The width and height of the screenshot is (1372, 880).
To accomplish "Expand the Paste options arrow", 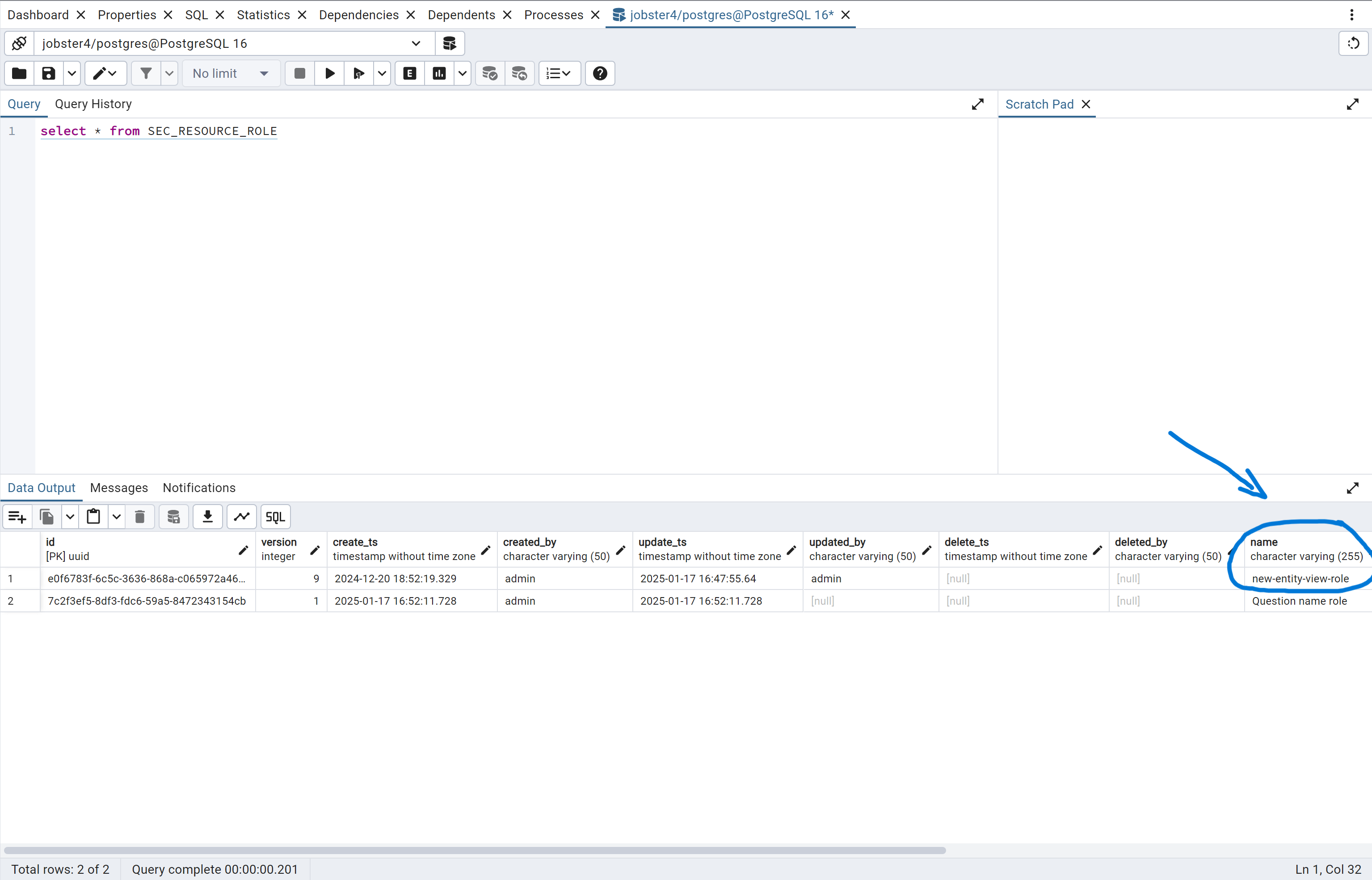I will (116, 517).
